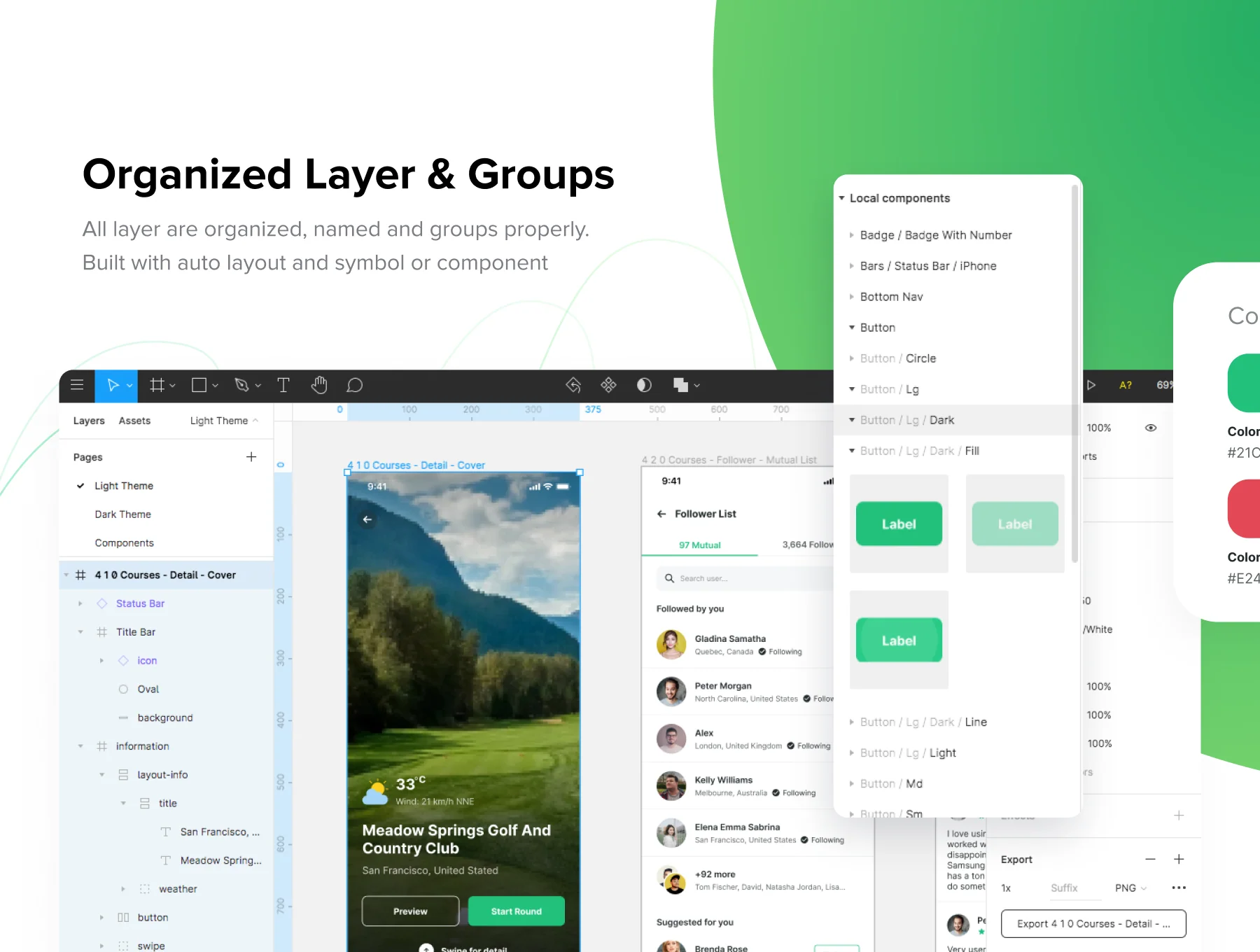Expand the weather layer group
Screen dimensions: 1260x952
[123, 889]
